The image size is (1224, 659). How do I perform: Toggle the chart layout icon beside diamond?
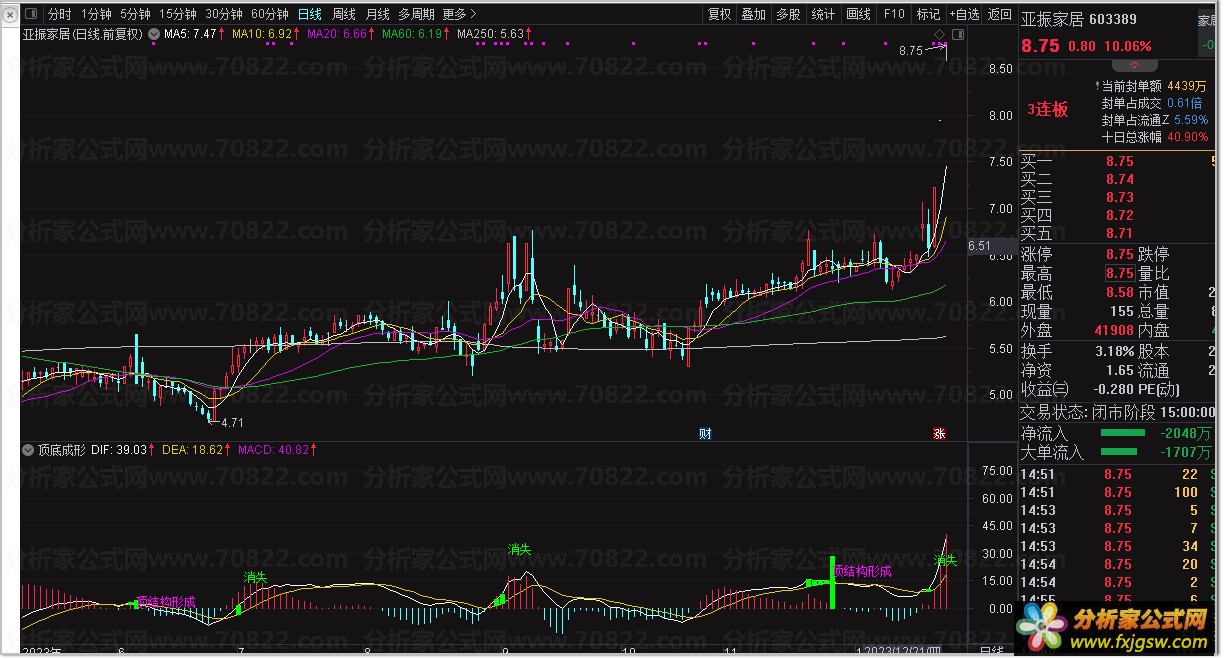tap(957, 35)
